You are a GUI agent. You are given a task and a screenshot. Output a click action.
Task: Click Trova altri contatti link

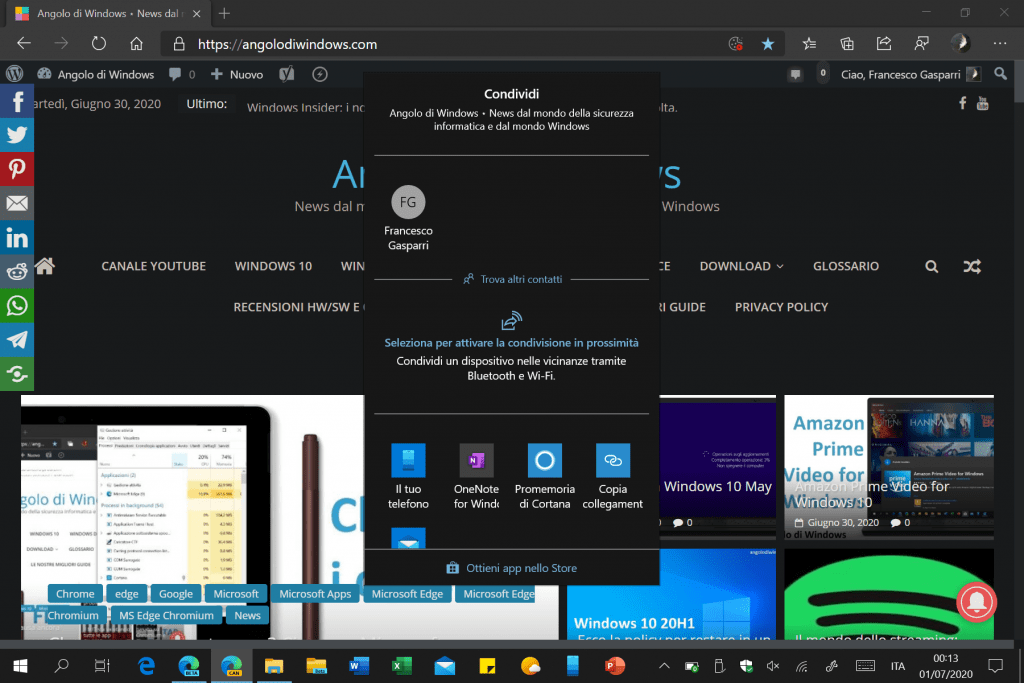pos(512,280)
